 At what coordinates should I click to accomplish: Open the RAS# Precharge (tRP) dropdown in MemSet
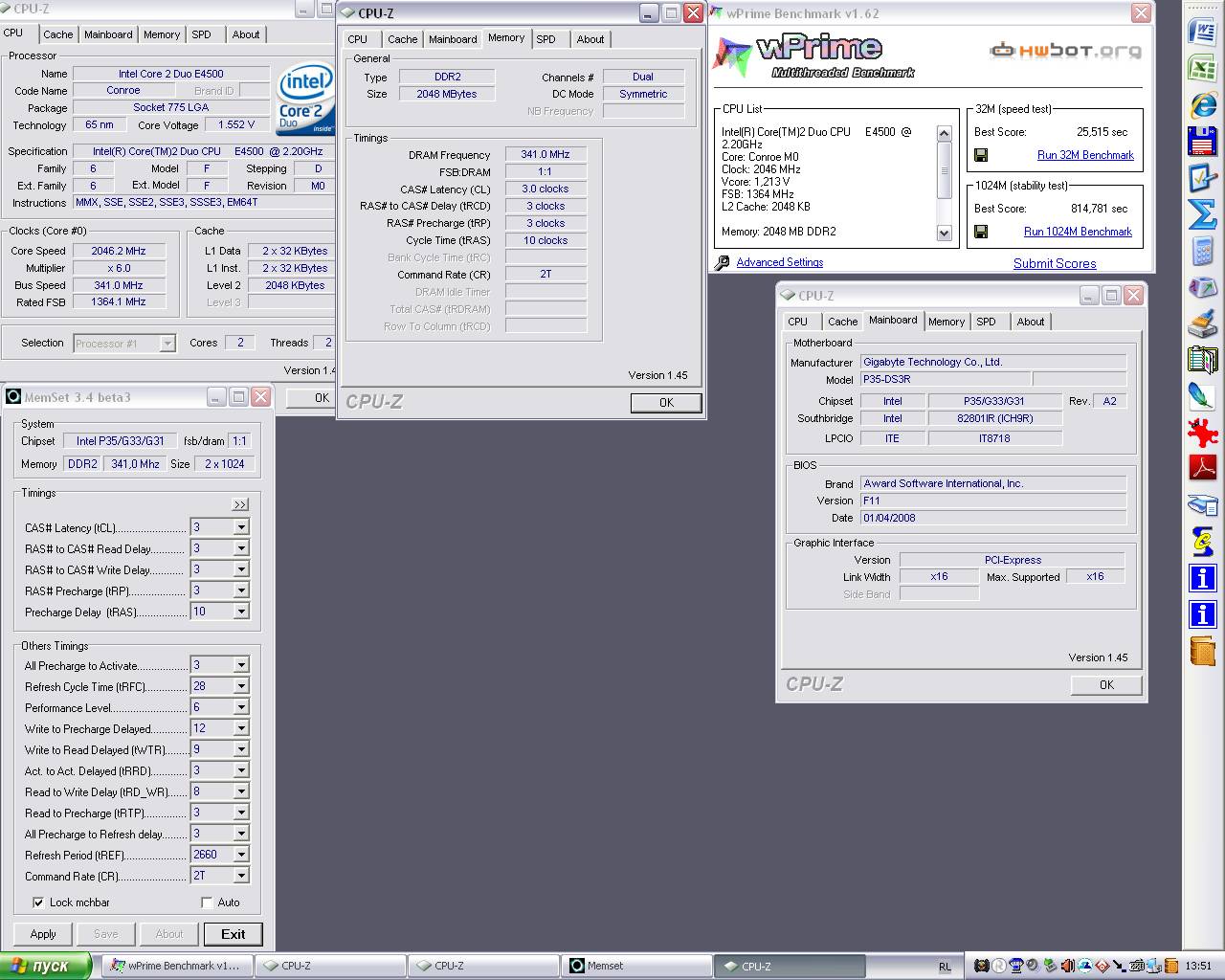241,590
